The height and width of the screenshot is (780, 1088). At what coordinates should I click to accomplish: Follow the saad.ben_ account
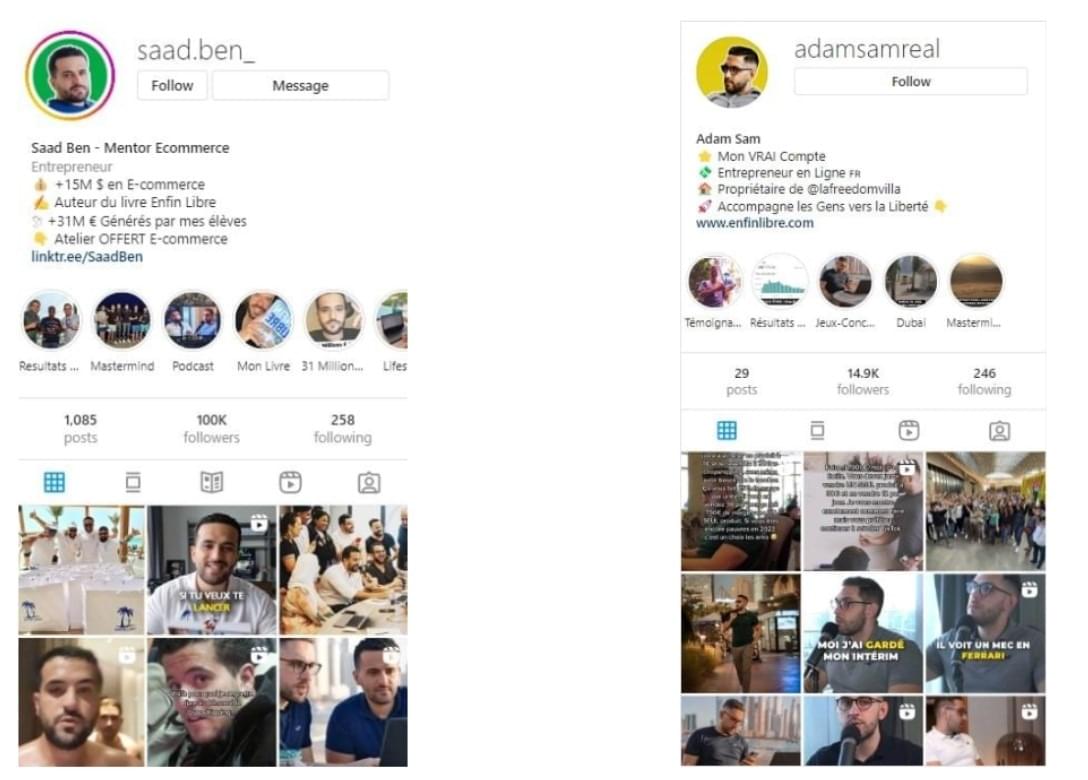(172, 85)
